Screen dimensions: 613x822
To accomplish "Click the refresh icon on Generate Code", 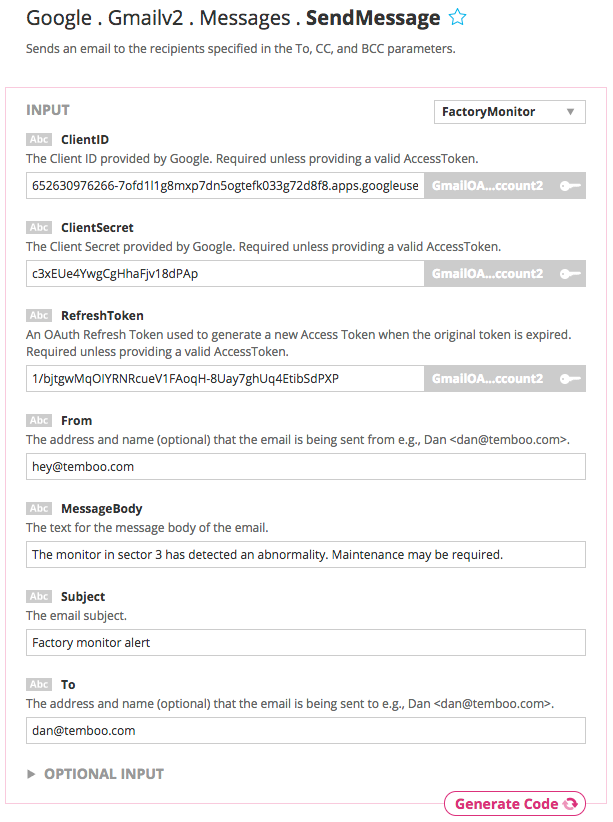I will [570, 804].
